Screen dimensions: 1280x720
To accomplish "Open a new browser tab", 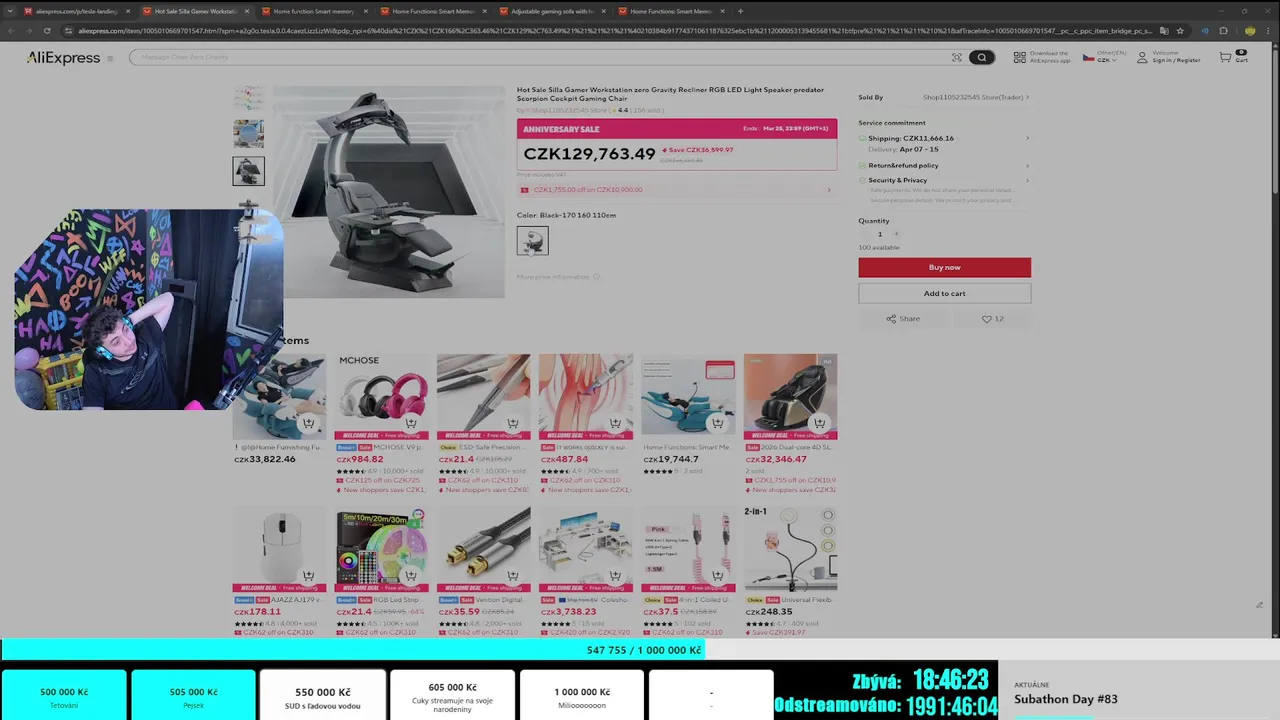I will click(x=740, y=11).
